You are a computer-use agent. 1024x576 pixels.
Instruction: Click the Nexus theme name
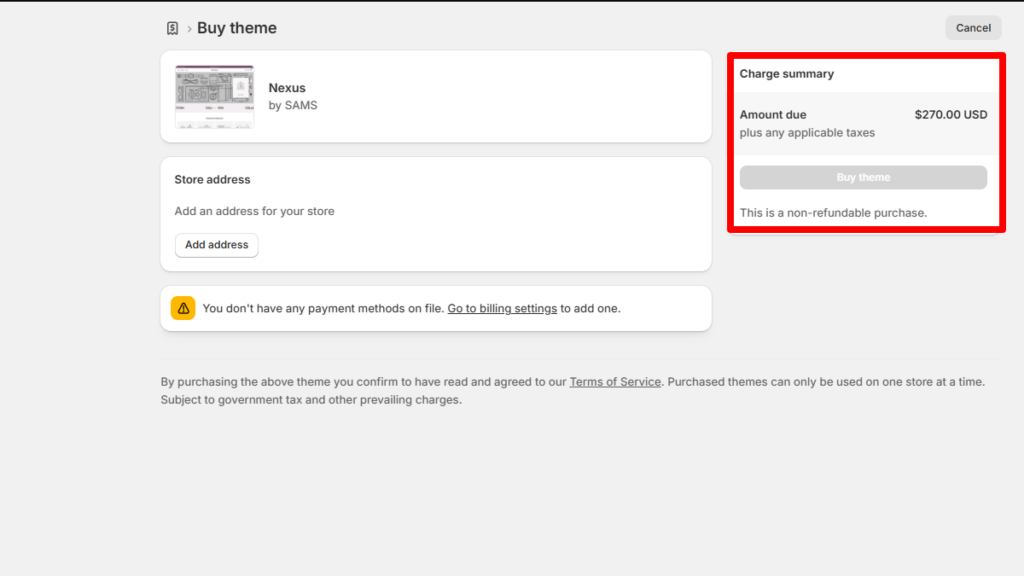(x=287, y=88)
